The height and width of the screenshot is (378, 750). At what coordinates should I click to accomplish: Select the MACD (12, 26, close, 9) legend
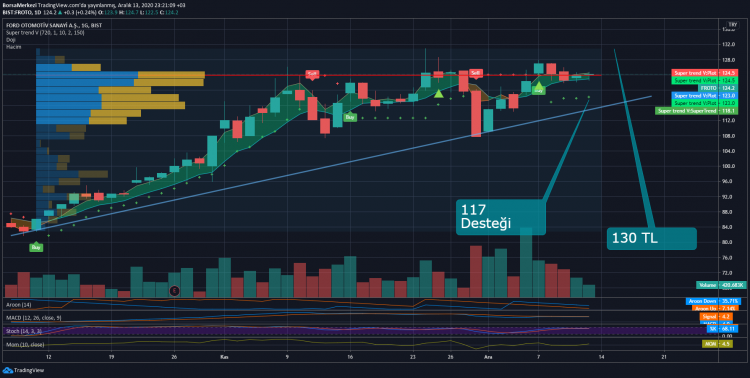click(x=34, y=318)
